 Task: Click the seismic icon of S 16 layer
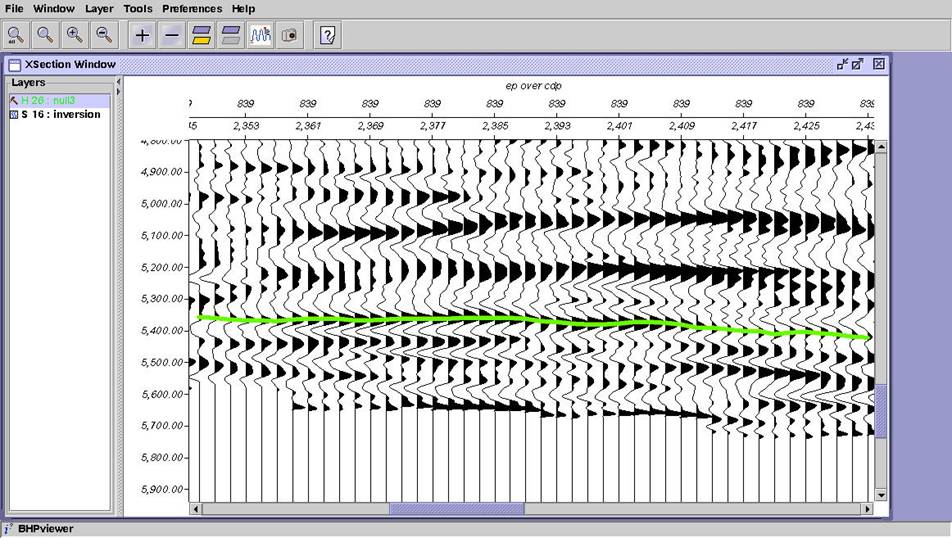(x=14, y=115)
